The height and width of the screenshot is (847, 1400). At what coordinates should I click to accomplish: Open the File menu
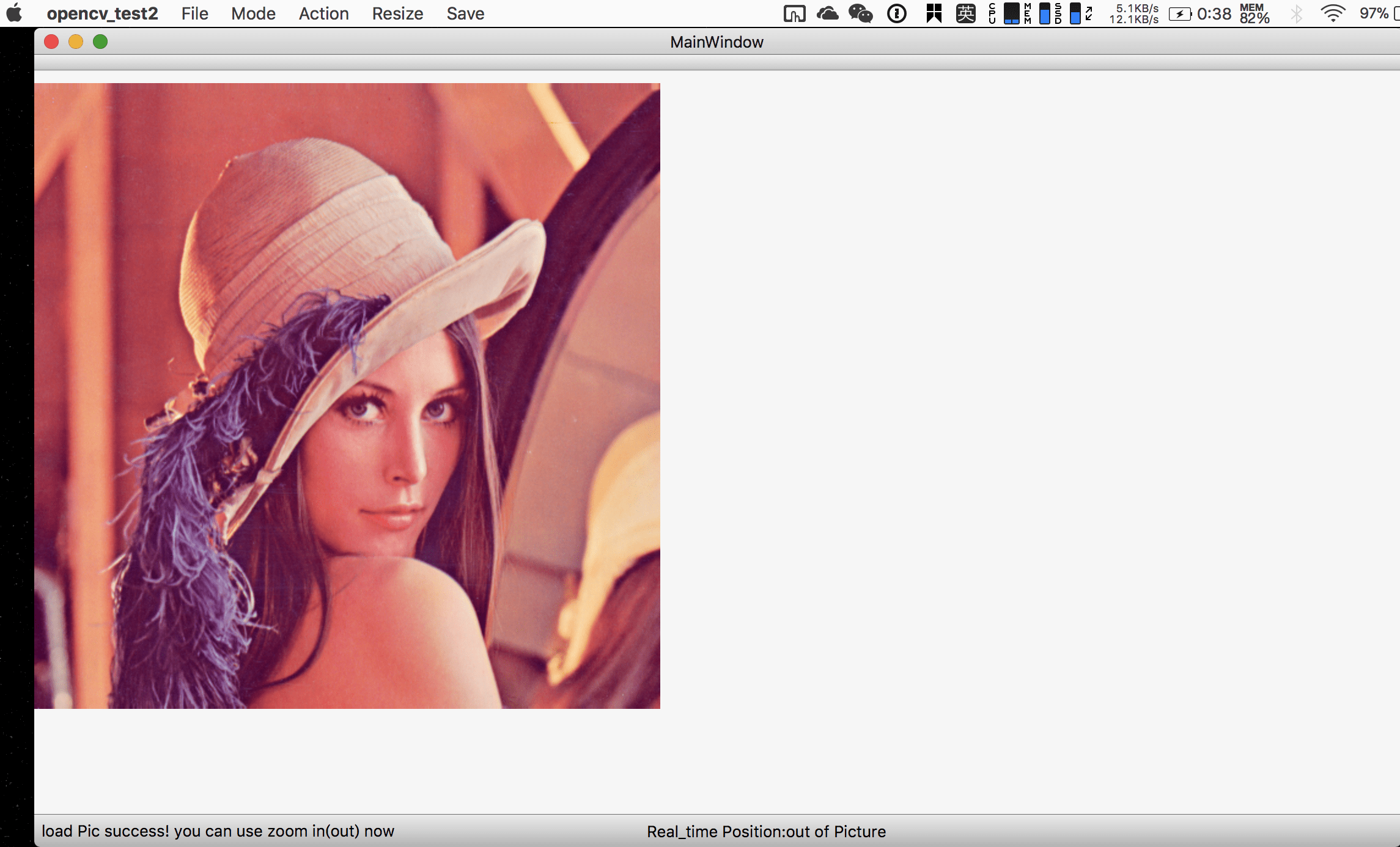[x=194, y=13]
